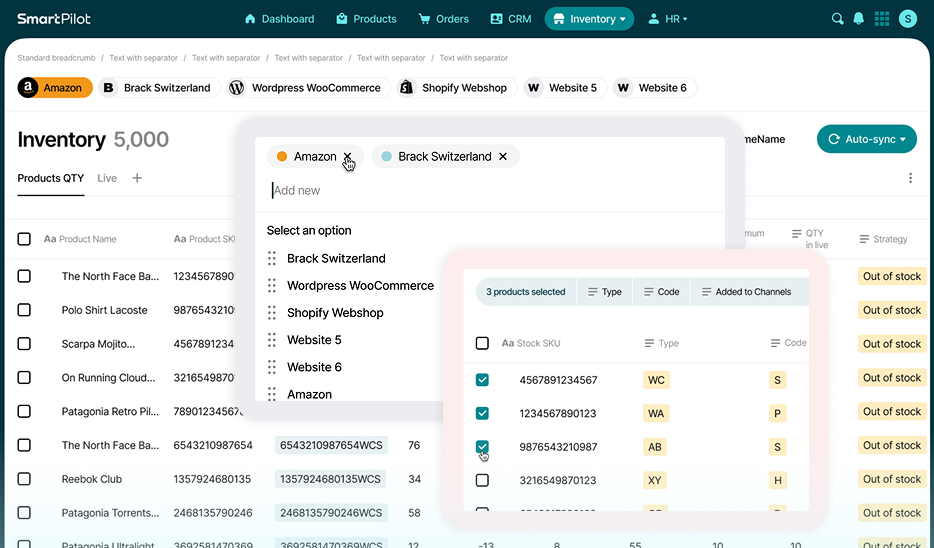This screenshot has height=548, width=934.
Task: Check the Scarpa Mojito row checkbox
Action: pyautogui.click(x=24, y=344)
